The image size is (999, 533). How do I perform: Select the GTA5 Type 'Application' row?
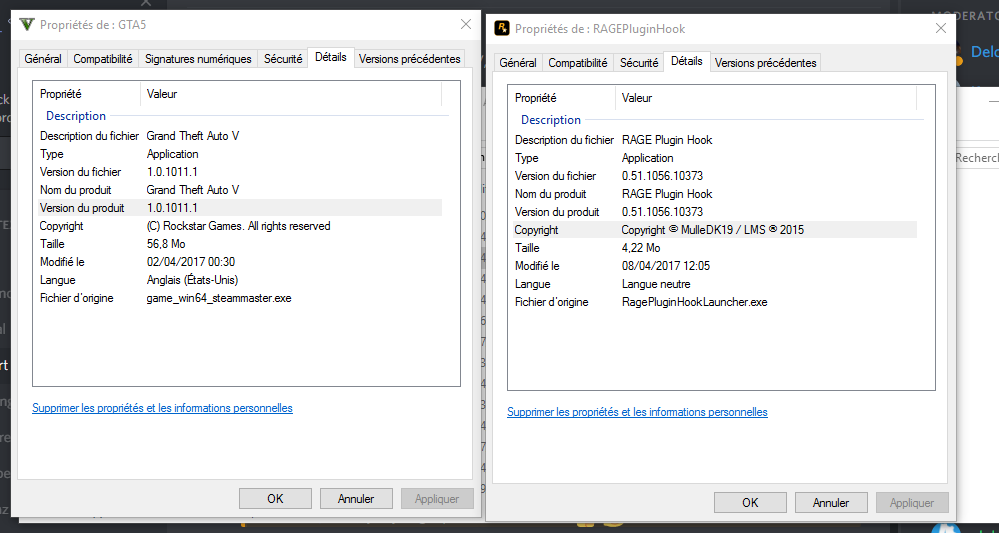(240, 153)
